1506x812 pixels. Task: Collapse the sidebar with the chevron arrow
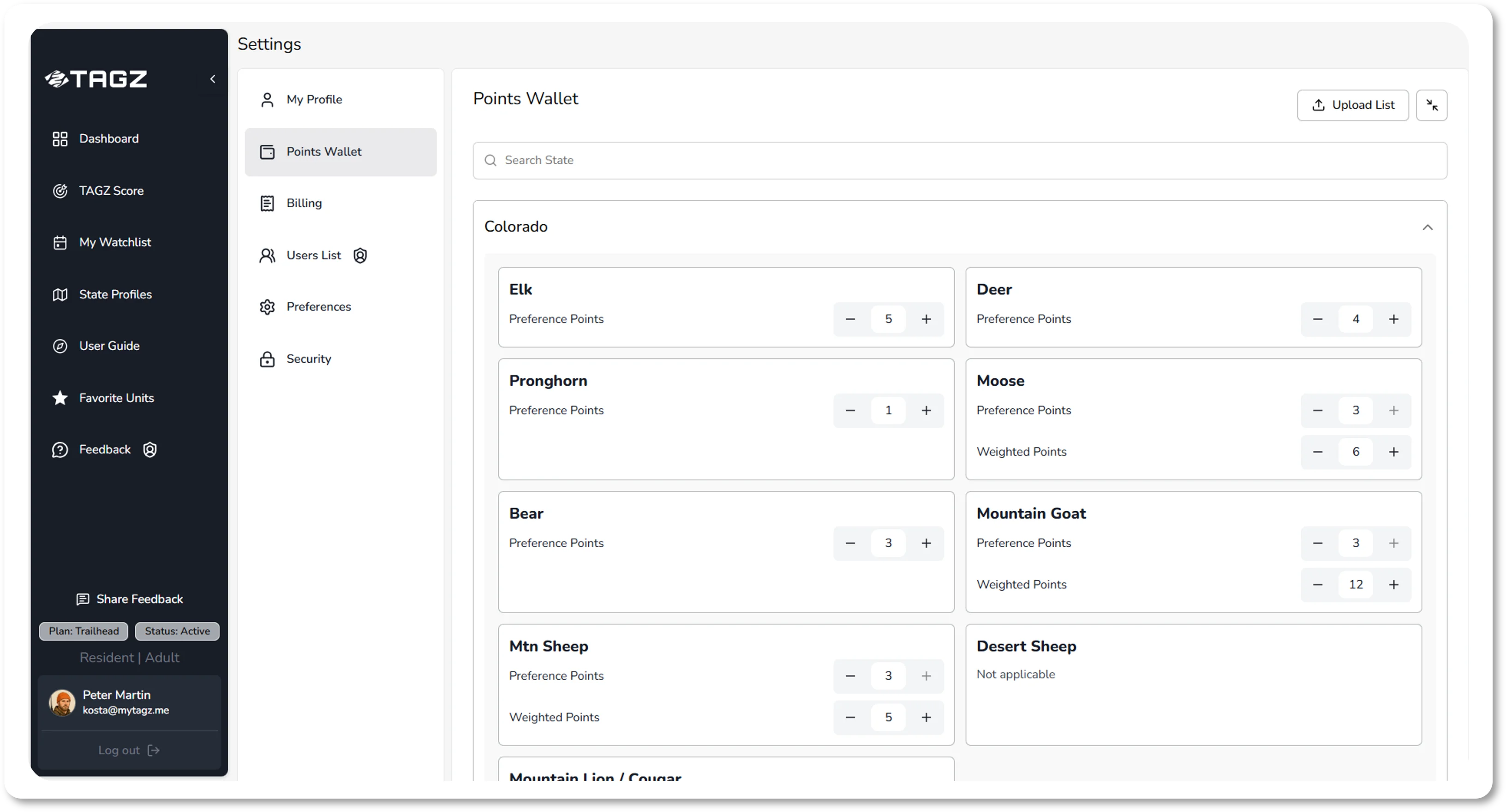pyautogui.click(x=212, y=78)
